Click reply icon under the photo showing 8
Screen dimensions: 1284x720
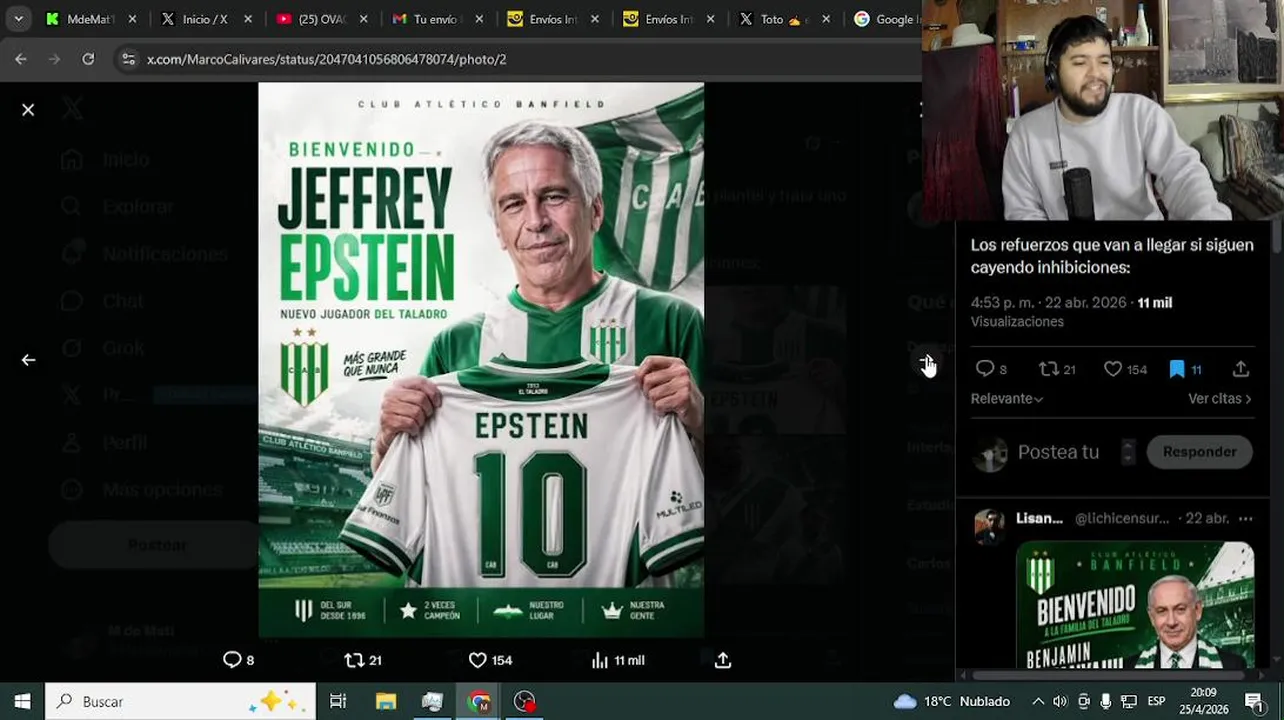coord(232,660)
